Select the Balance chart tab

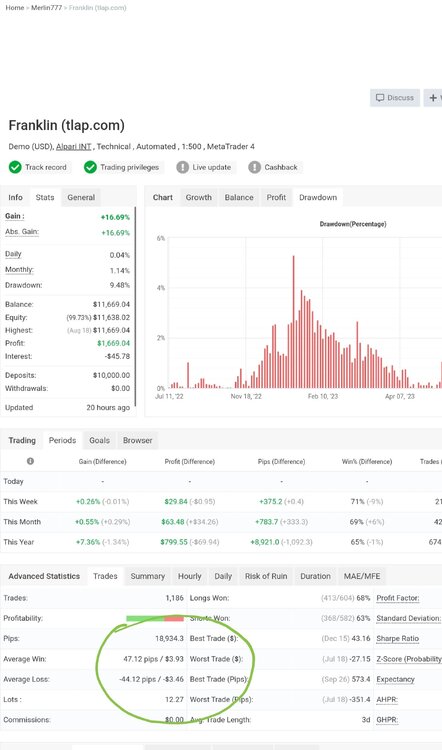pos(239,197)
